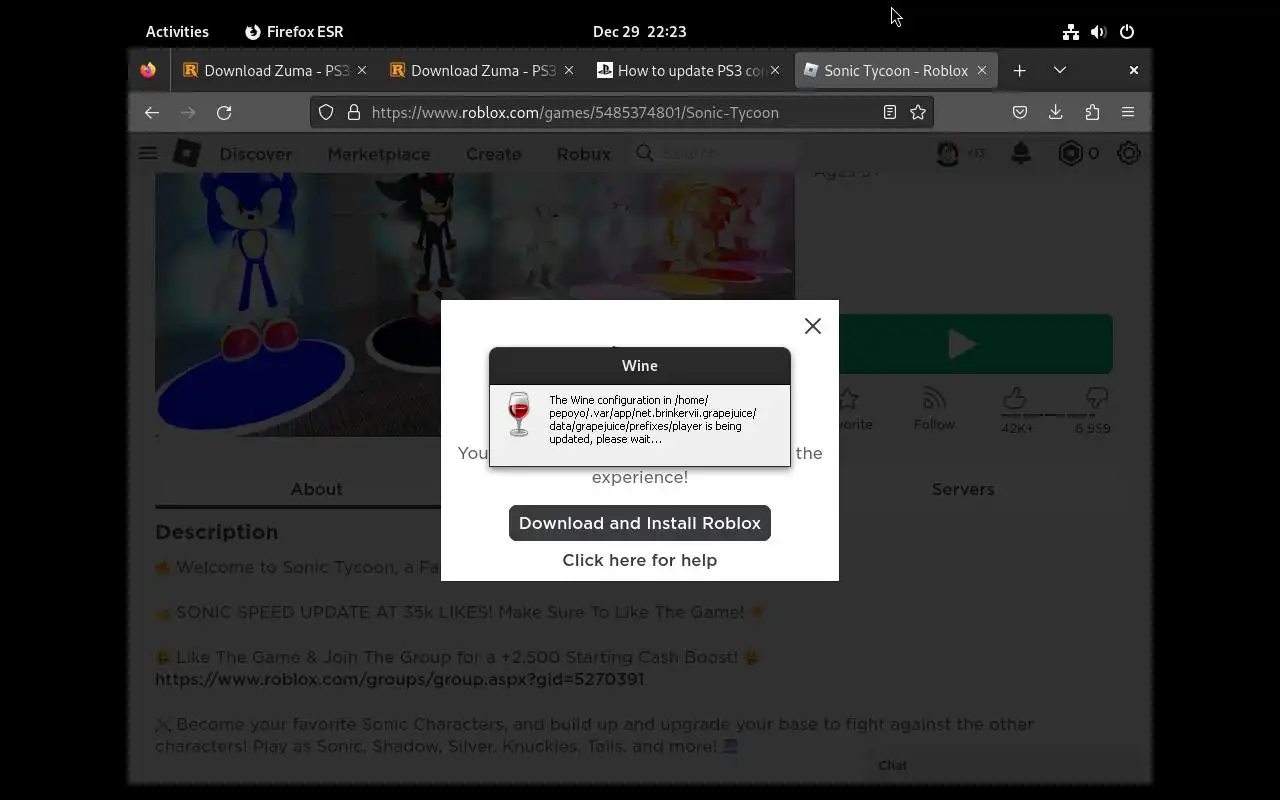The image size is (1280, 800).
Task: Bookmark this page with the star
Action: [x=918, y=112]
